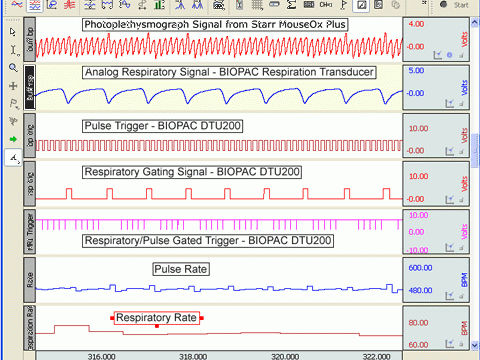Viewport: 480px width, 360px height.
Task: Click 'Photoplethysmograph Signal from Starr MouseOx Plus' annotation
Action: tap(215, 25)
